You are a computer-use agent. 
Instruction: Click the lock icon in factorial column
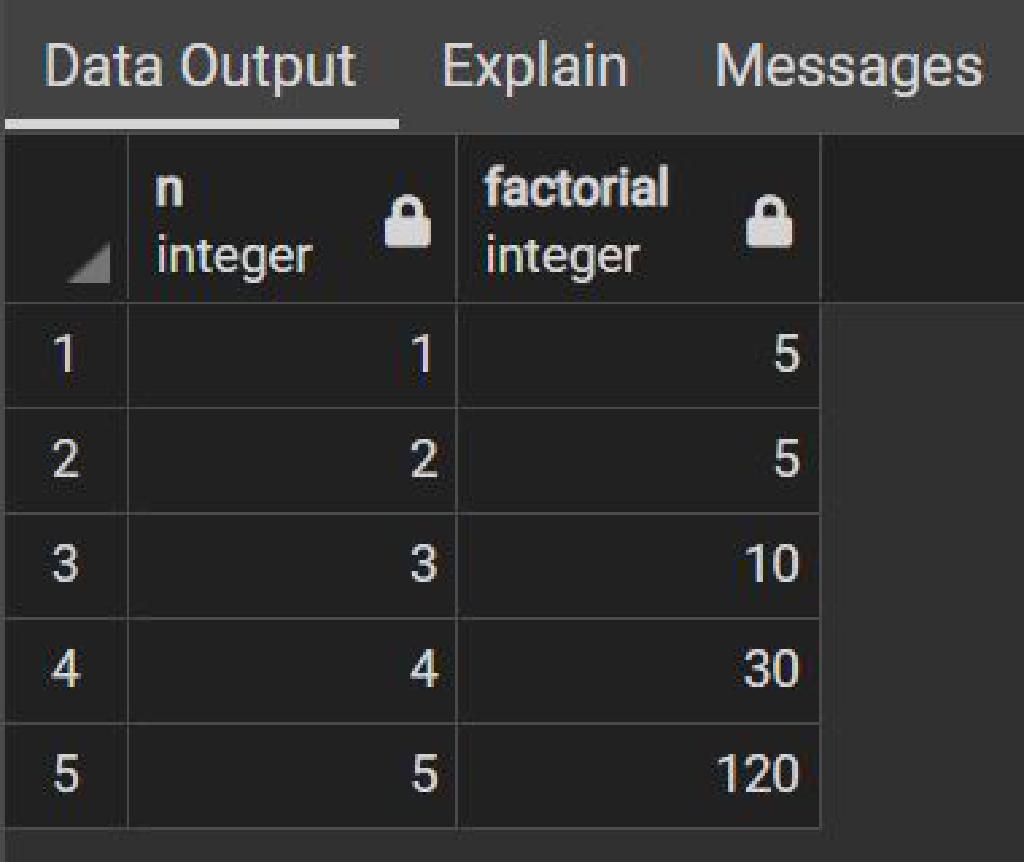coord(769,221)
